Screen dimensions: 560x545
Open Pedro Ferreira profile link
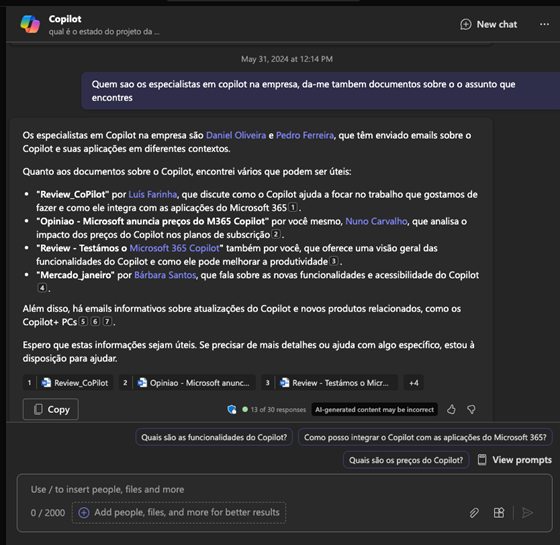pos(305,135)
